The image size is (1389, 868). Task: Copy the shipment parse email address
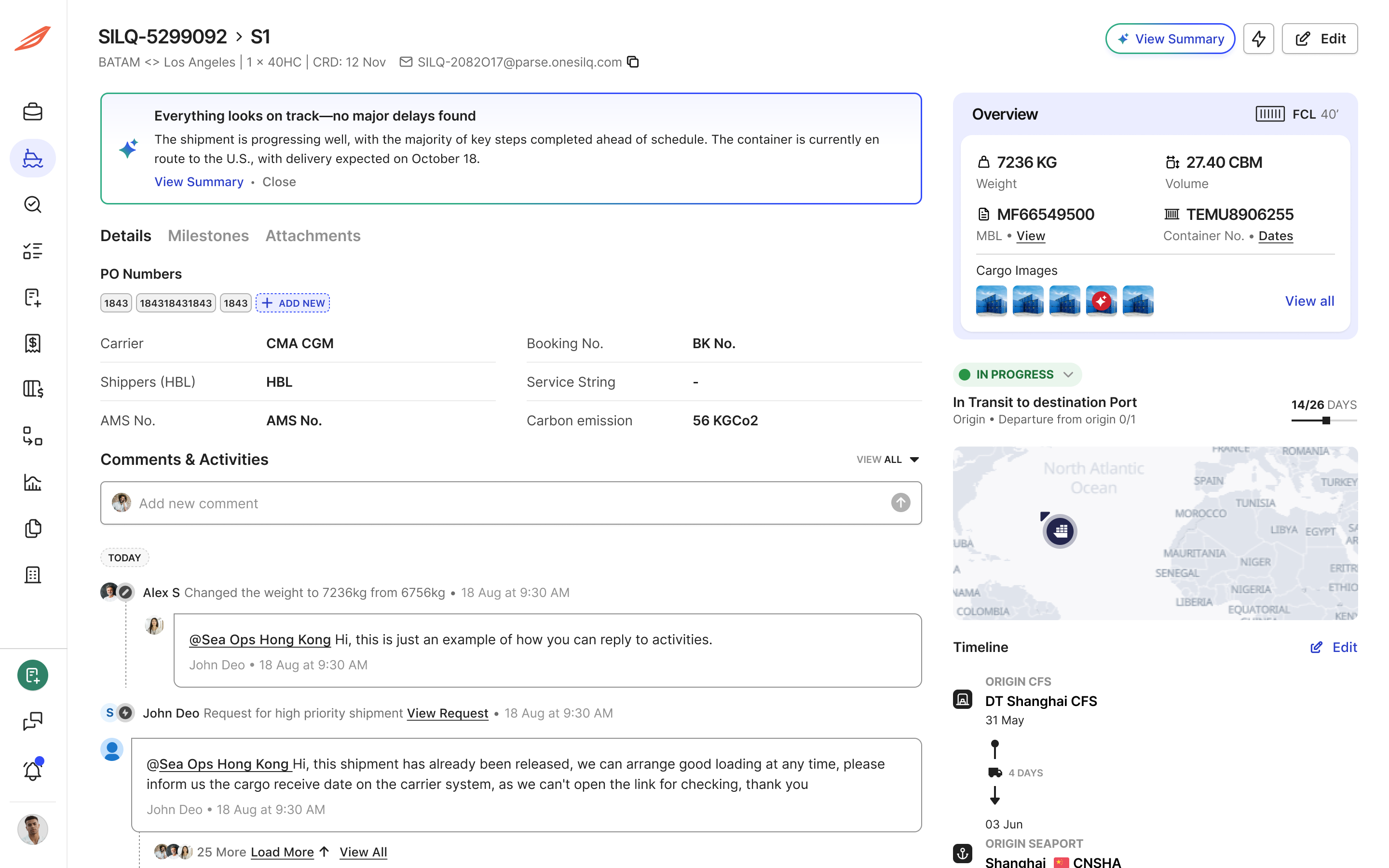(x=633, y=62)
